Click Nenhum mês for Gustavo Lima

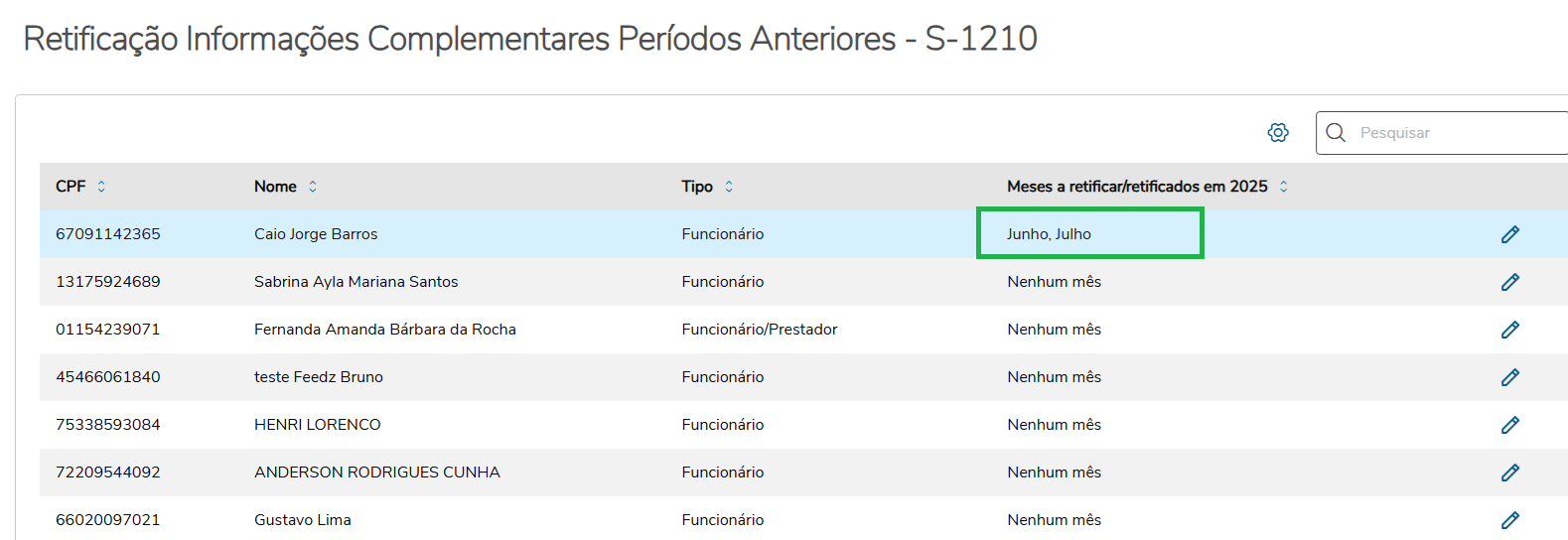[1054, 519]
